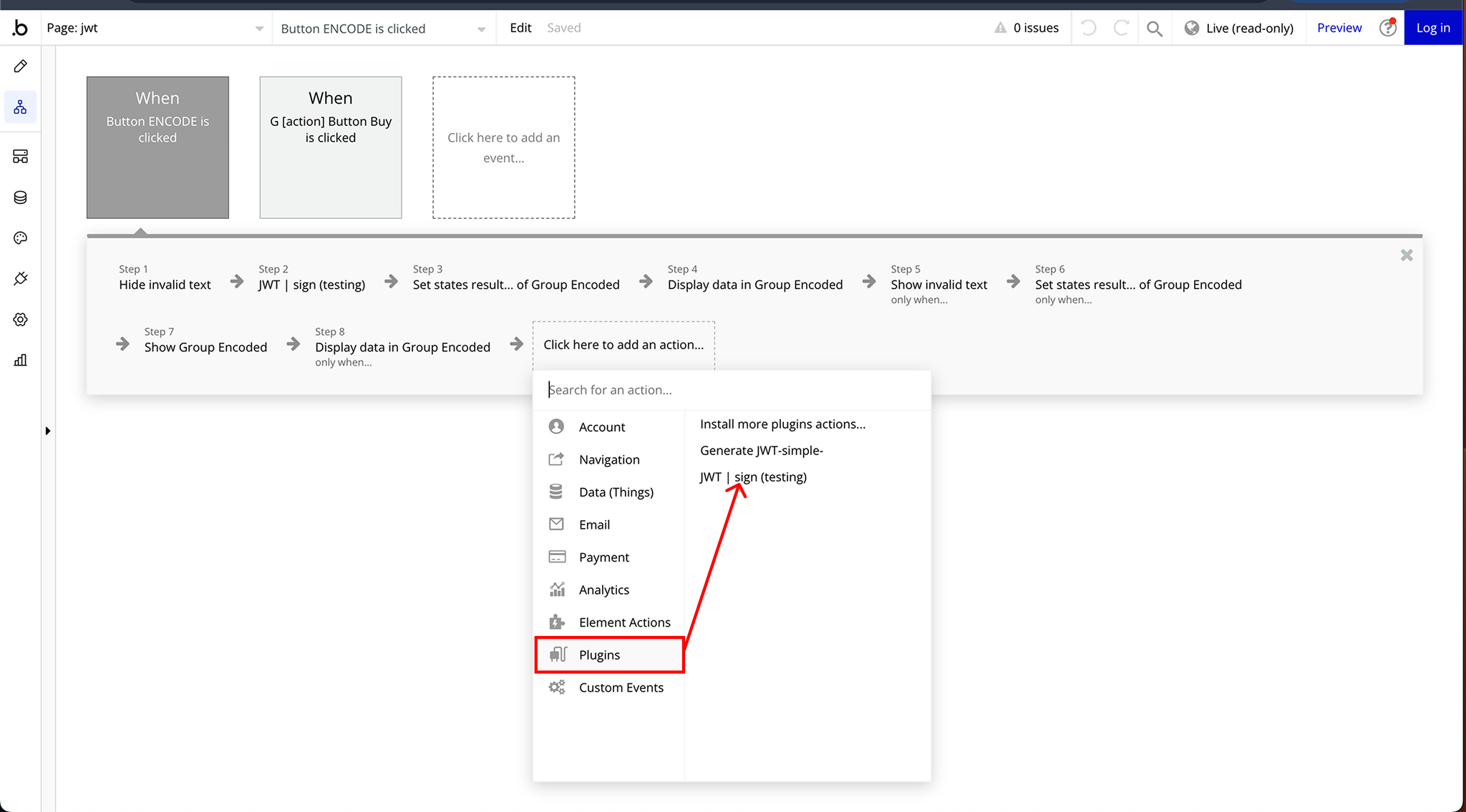This screenshot has width=1466, height=812.
Task: Click the Payment category icon
Action: point(556,556)
